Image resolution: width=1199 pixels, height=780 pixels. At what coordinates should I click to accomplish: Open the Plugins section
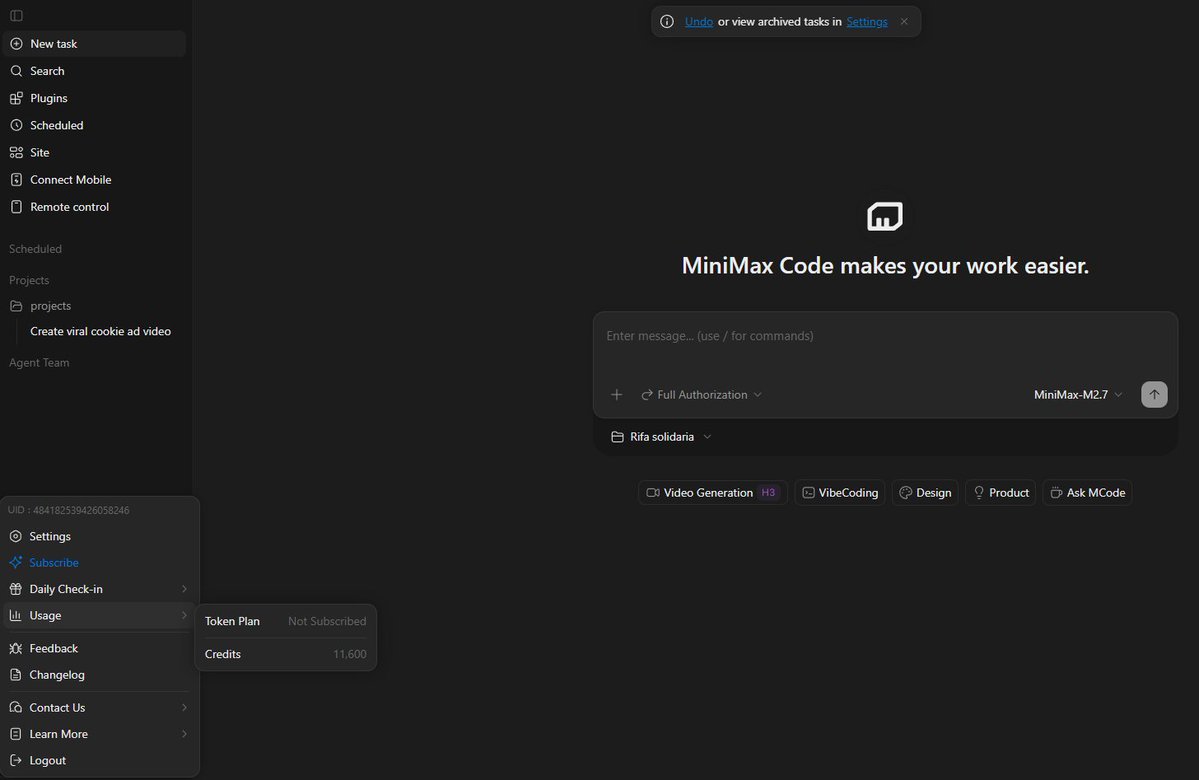(x=94, y=98)
